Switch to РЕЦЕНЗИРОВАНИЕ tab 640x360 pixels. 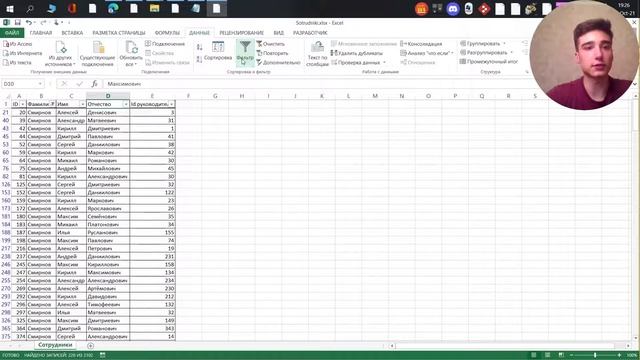[242, 33]
